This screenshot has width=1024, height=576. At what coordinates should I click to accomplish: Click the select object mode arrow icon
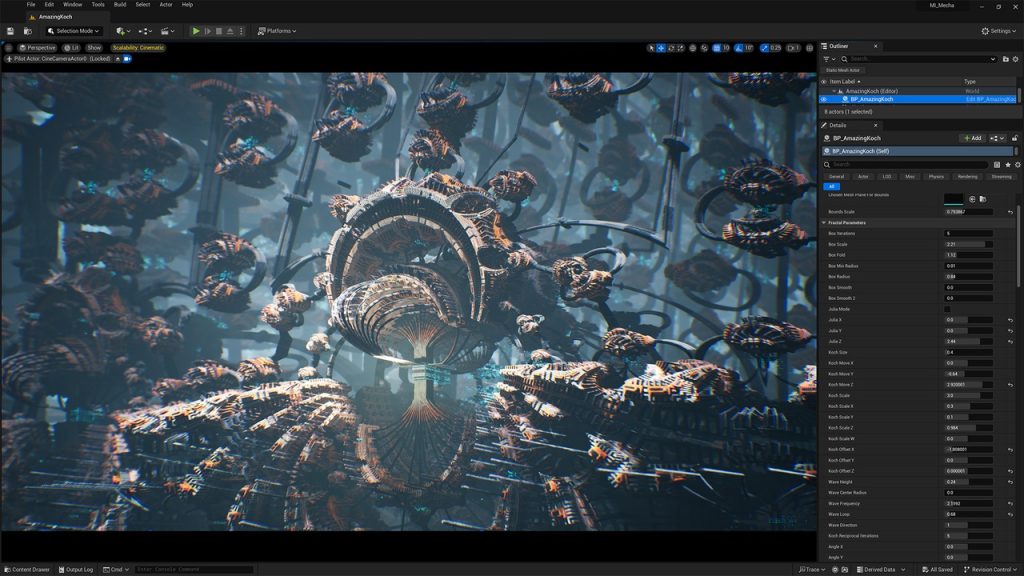651,48
